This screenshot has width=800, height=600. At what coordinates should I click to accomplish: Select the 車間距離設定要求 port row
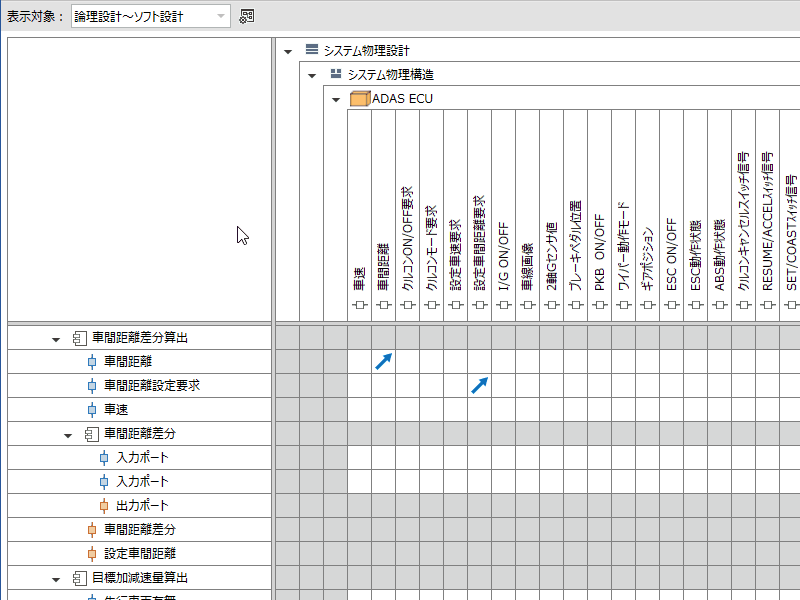pyautogui.click(x=152, y=386)
